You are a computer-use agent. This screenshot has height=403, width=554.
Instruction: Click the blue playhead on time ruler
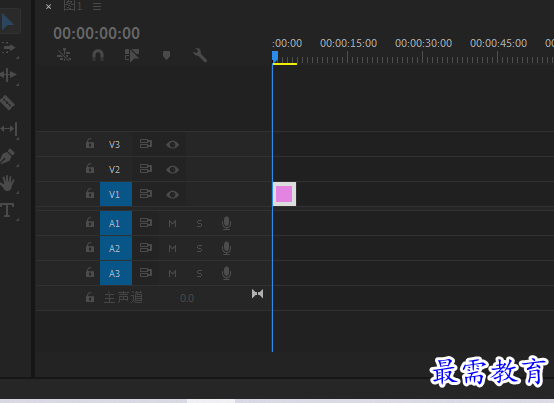tap(275, 56)
